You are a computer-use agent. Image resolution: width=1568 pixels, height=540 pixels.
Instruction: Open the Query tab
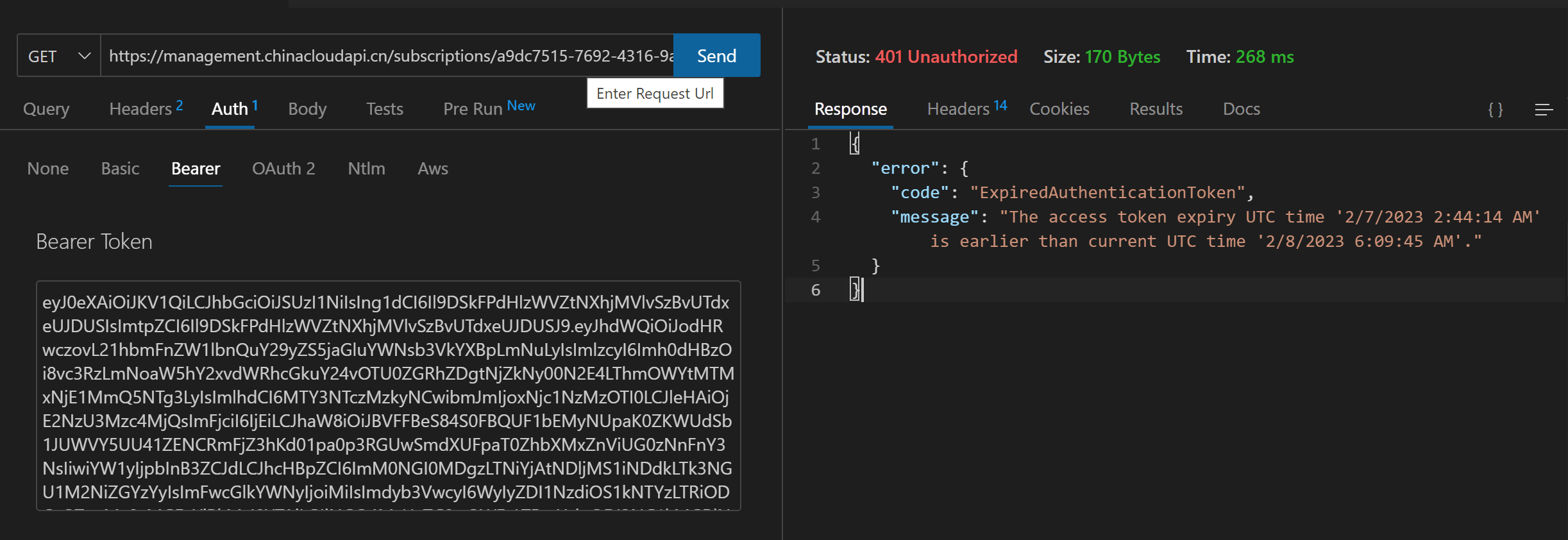pyautogui.click(x=46, y=109)
